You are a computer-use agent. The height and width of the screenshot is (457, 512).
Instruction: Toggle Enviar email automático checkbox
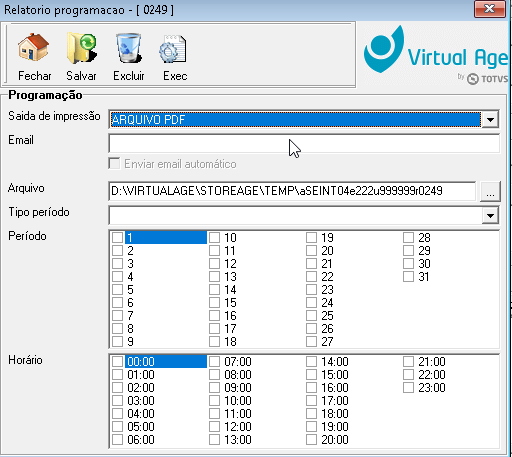(x=114, y=164)
